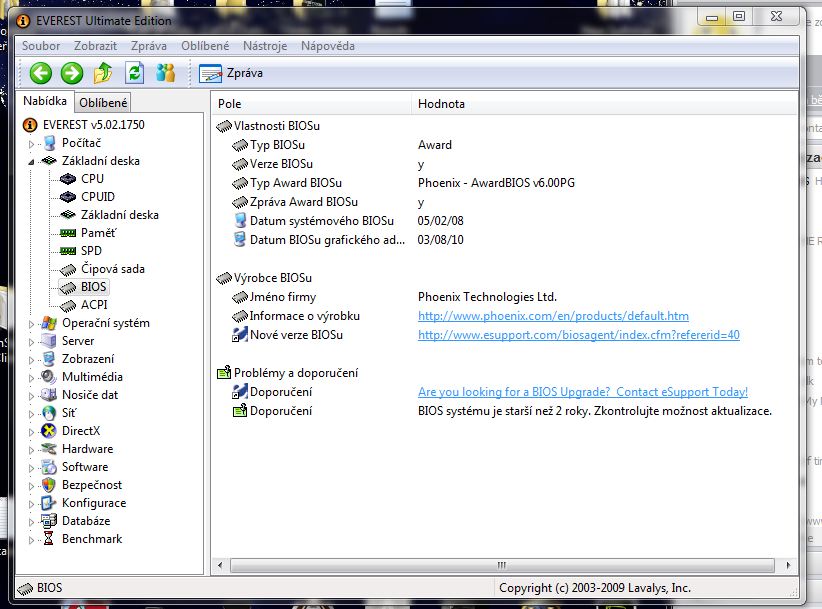Open the Oblíbené menu in menu bar
The width and height of the screenshot is (822, 609).
click(205, 46)
